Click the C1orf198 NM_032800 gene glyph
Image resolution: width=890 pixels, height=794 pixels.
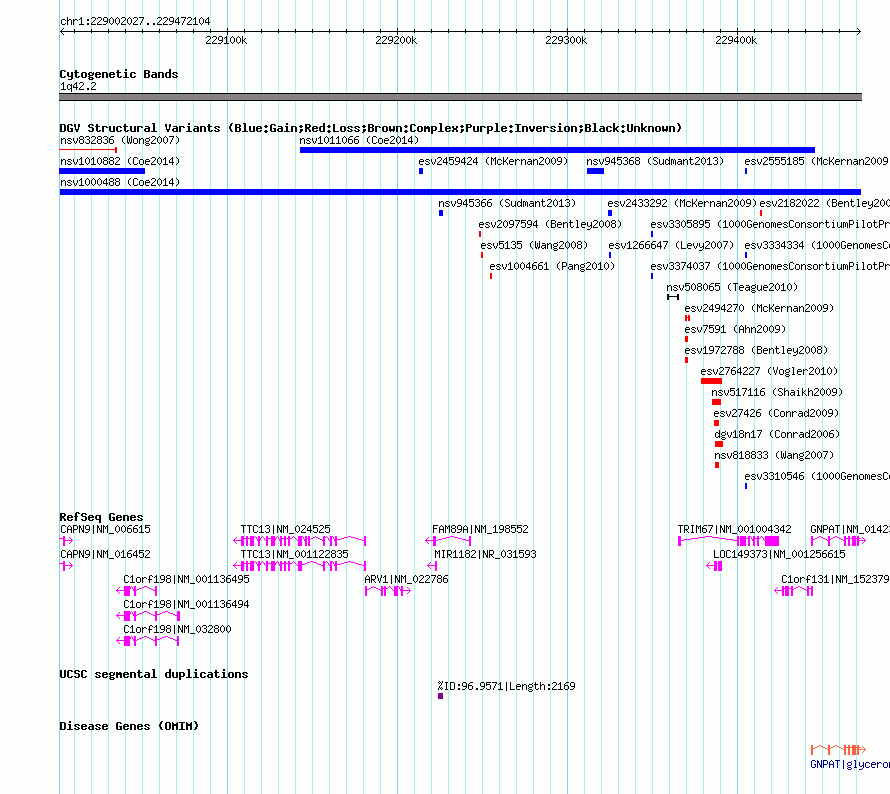click(x=148, y=641)
